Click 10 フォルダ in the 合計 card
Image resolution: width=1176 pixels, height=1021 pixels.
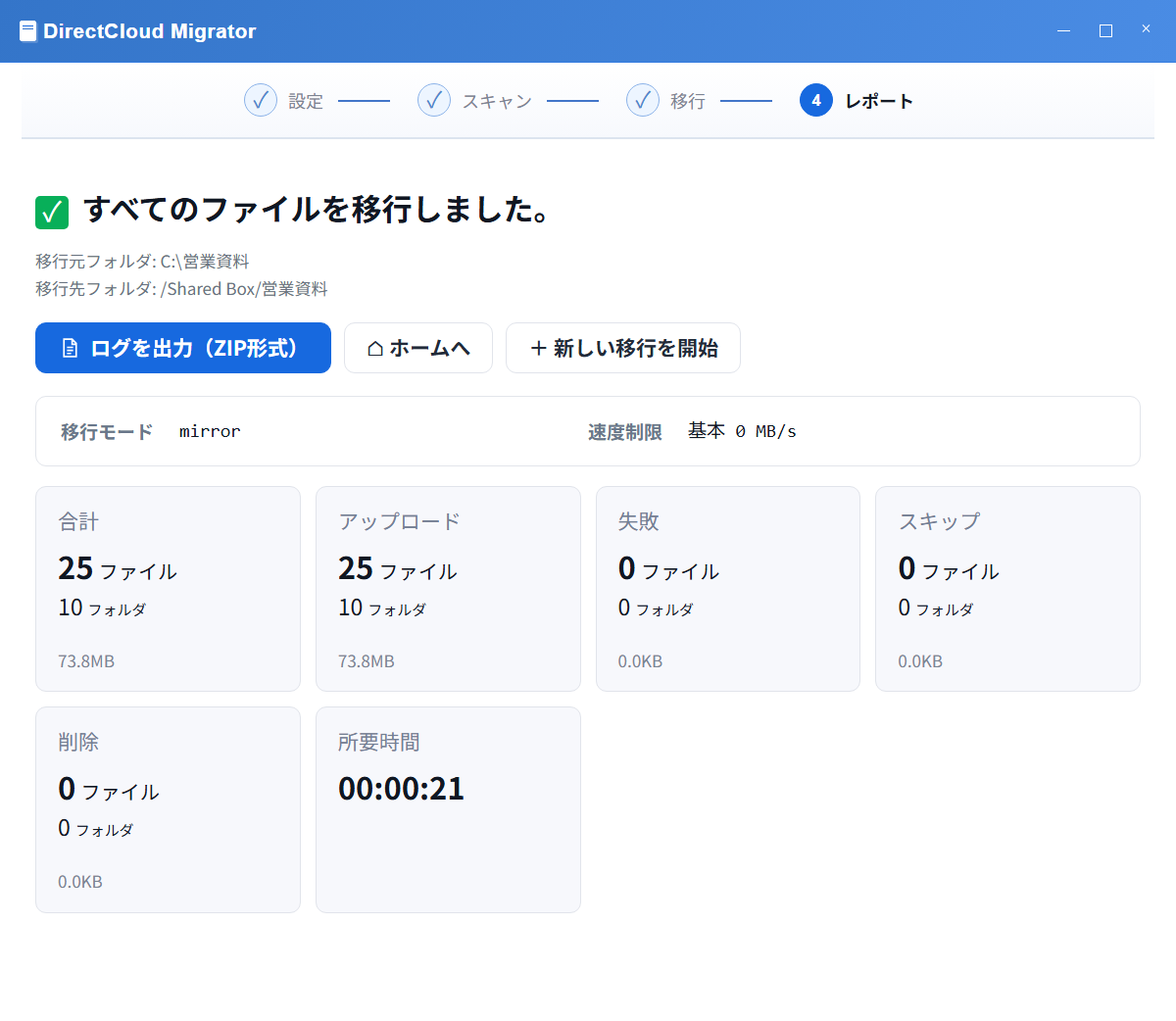coord(102,608)
